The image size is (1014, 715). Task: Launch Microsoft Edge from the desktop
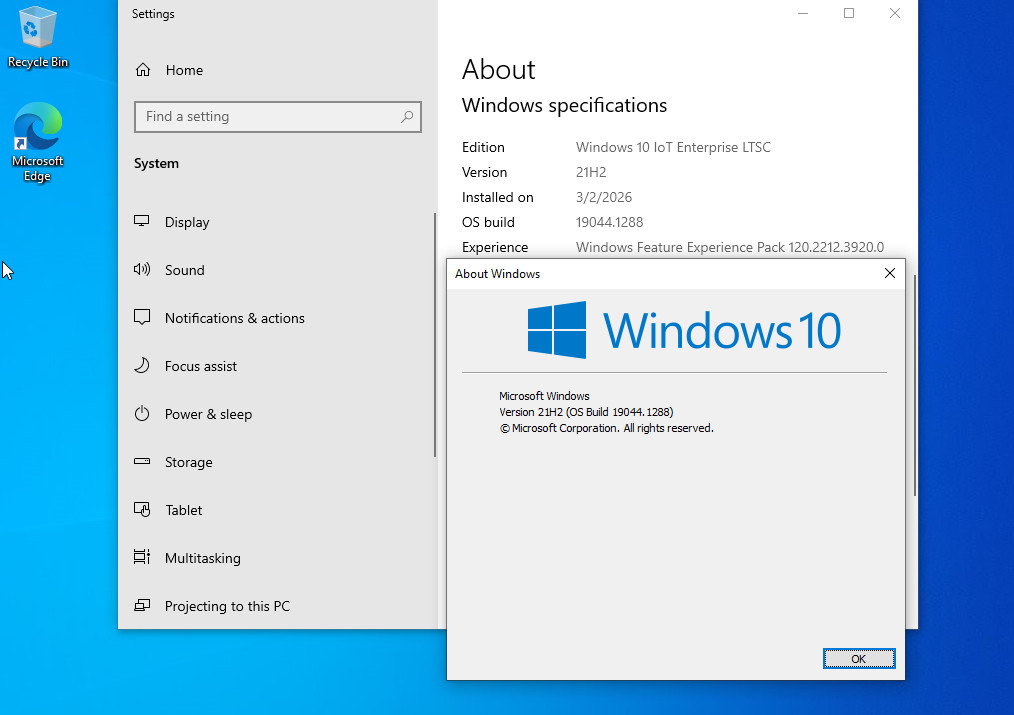tap(38, 142)
